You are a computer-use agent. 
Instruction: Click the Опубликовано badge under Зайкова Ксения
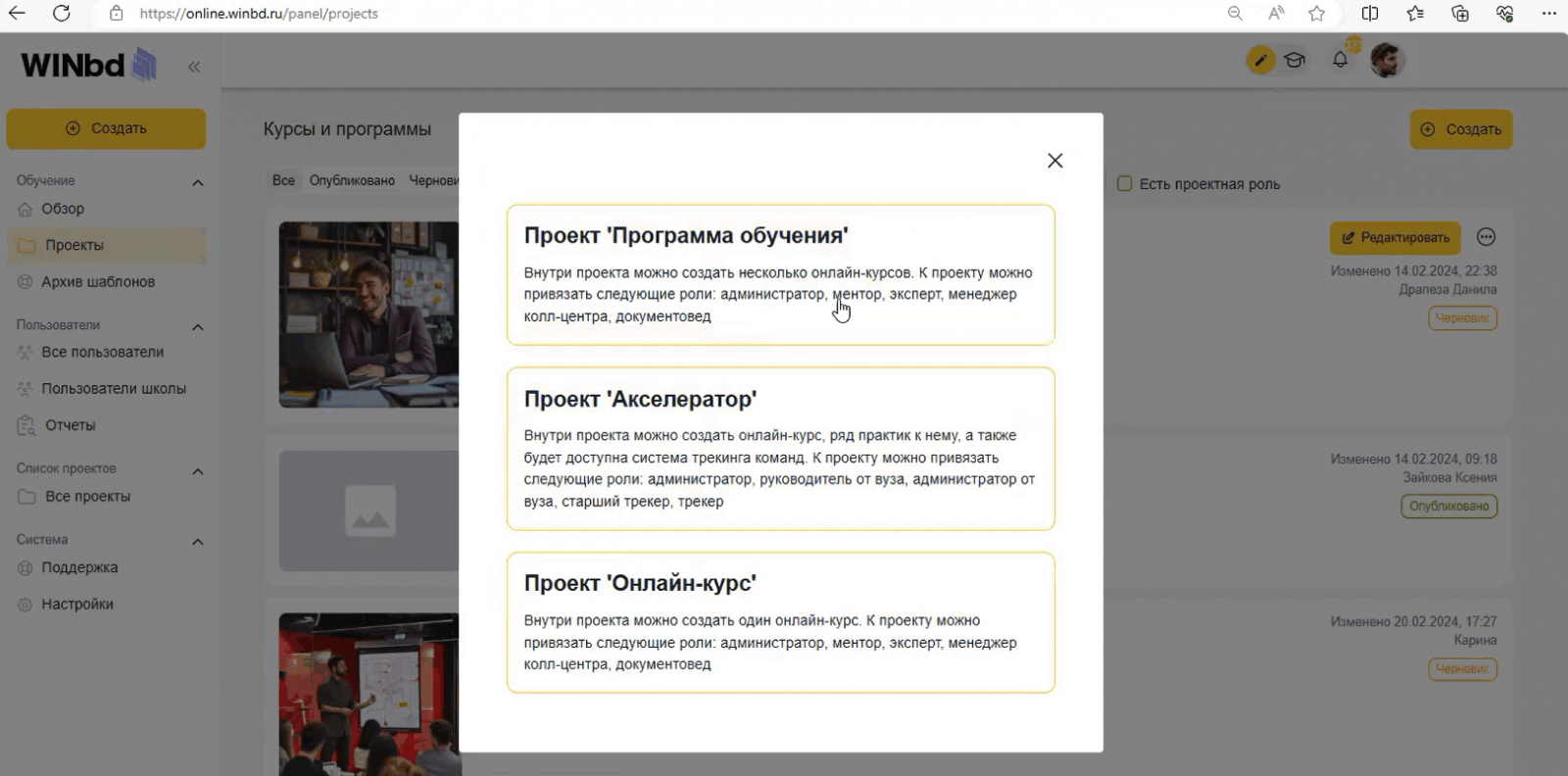point(1448,507)
